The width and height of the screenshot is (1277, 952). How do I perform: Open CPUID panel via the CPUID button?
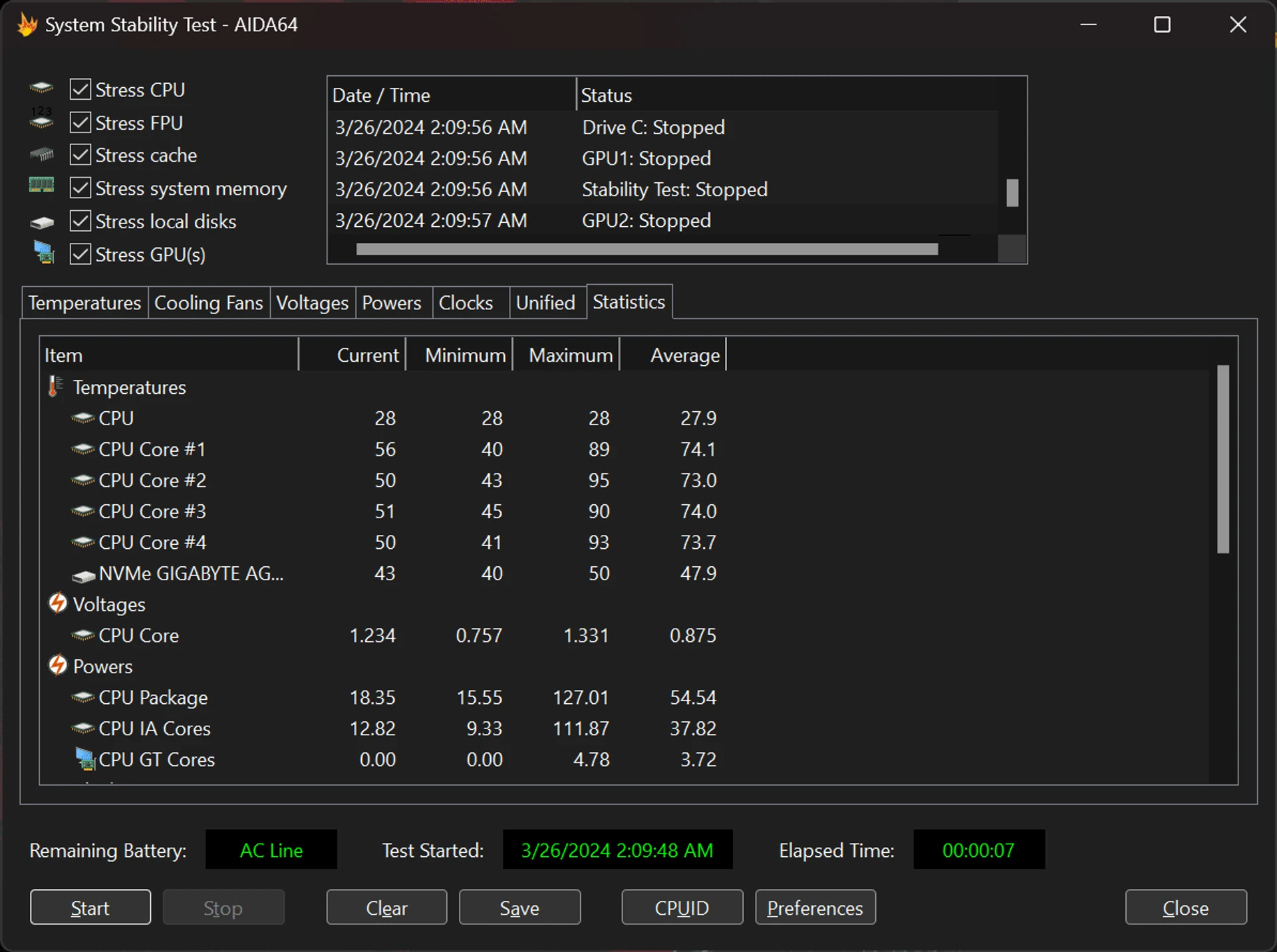(x=682, y=907)
